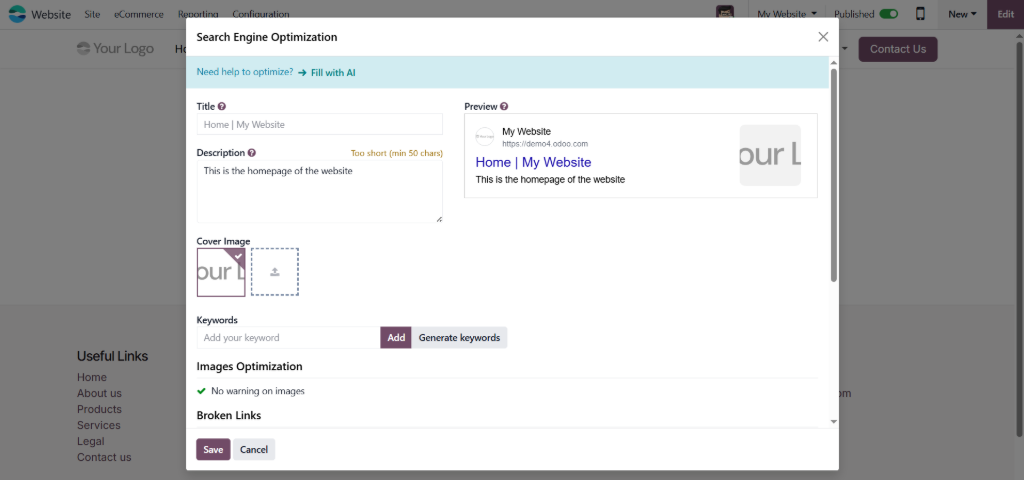Screen dimensions: 1024x480
Task: Open the eCommerce menu
Action: tap(138, 14)
